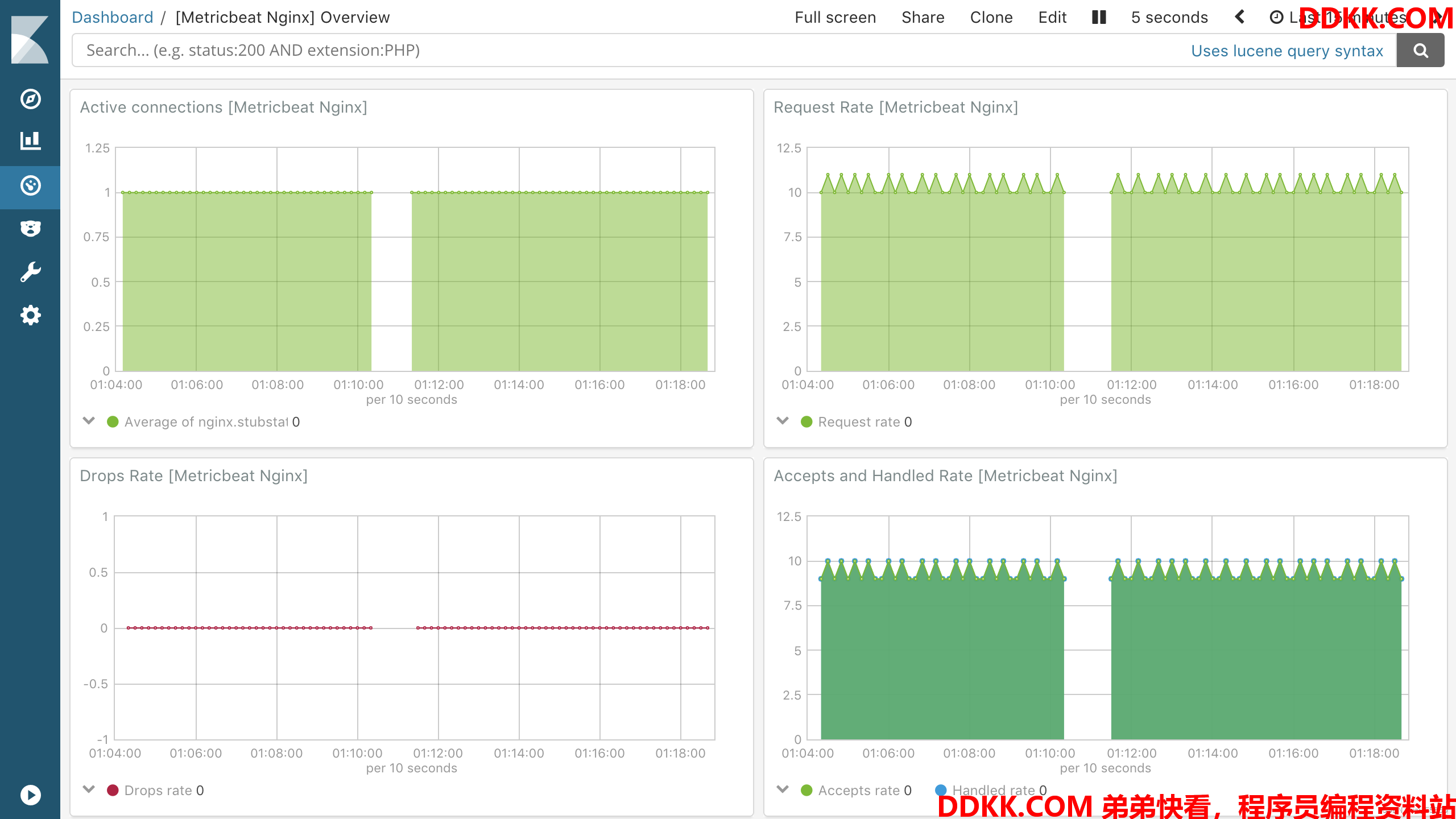
Task: Select the 'Accepts rate' legend label
Action: point(859,791)
